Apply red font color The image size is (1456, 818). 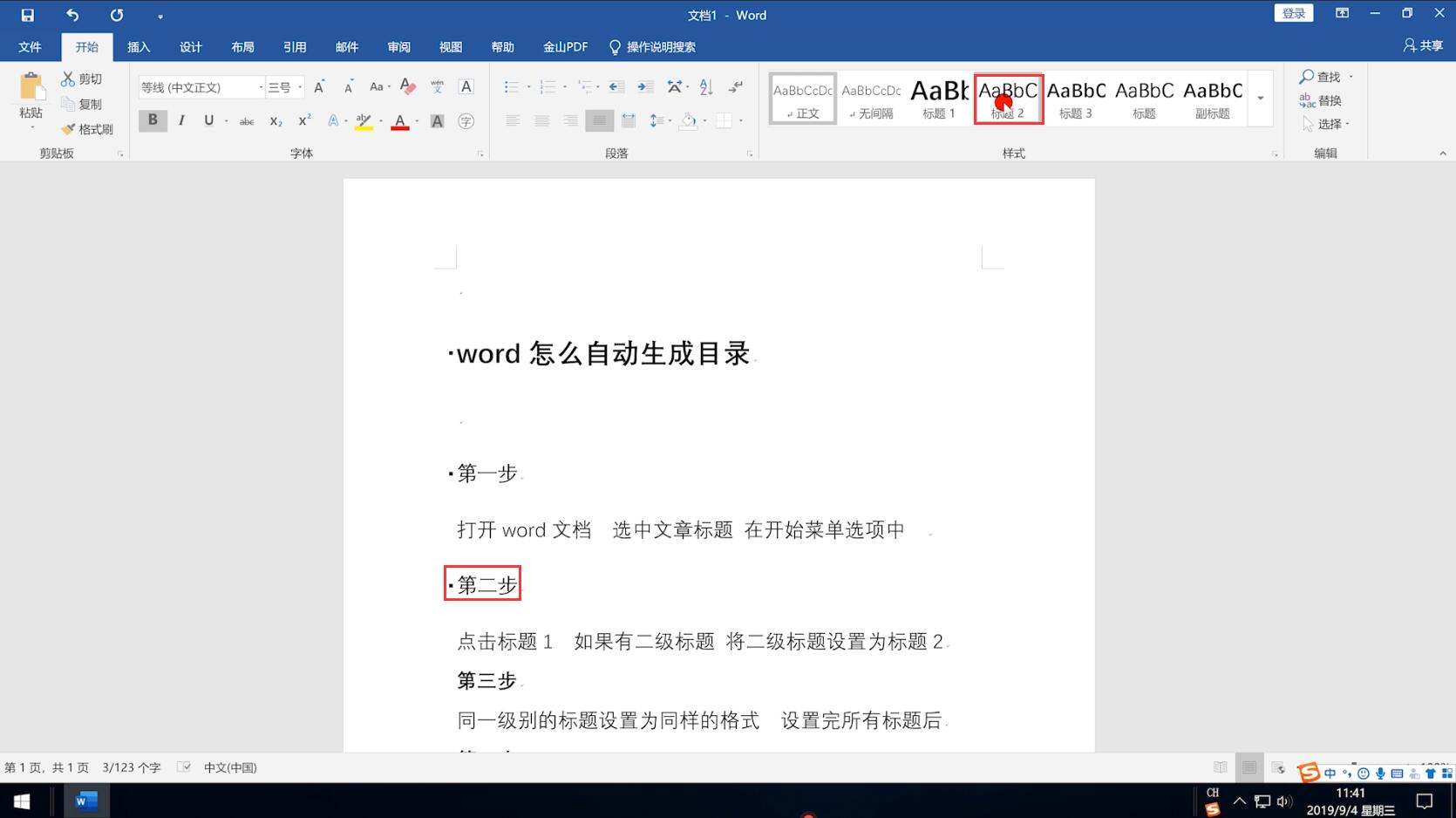(400, 121)
